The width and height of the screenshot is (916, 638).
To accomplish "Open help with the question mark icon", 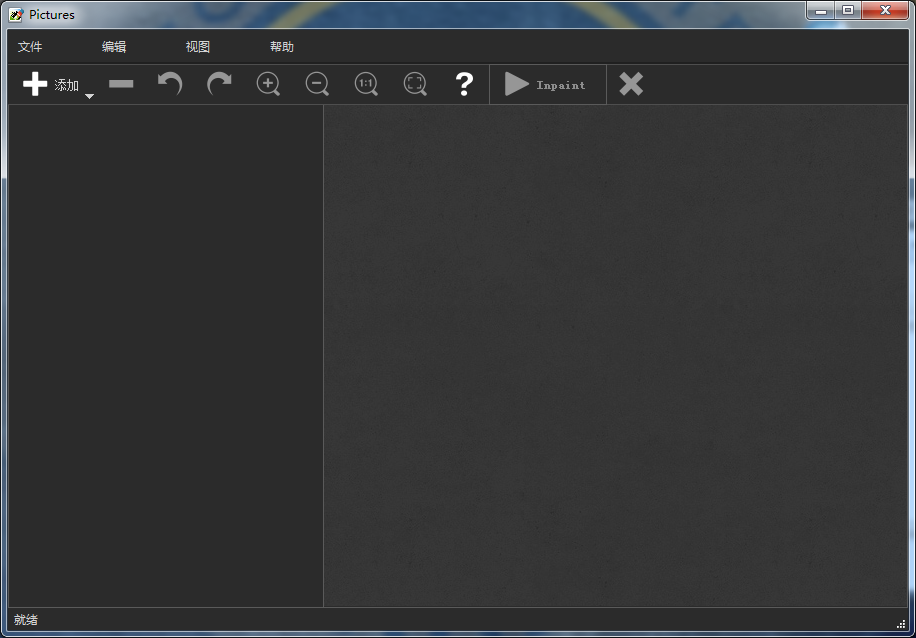I will [x=464, y=84].
